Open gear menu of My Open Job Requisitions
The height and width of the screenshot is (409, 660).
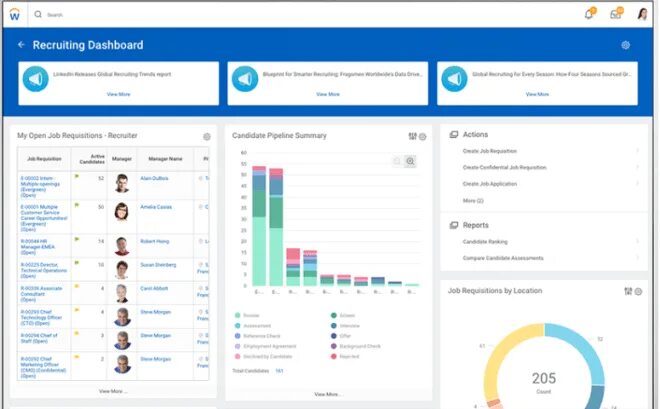207,137
